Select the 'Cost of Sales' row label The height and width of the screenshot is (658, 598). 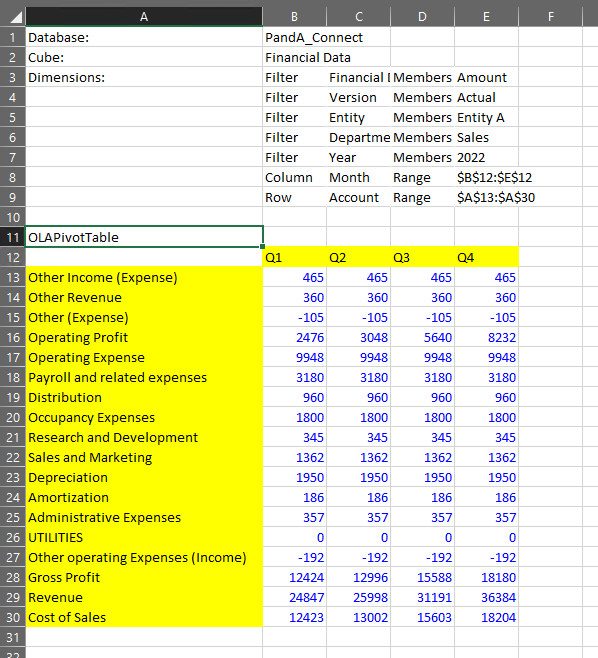(x=144, y=617)
